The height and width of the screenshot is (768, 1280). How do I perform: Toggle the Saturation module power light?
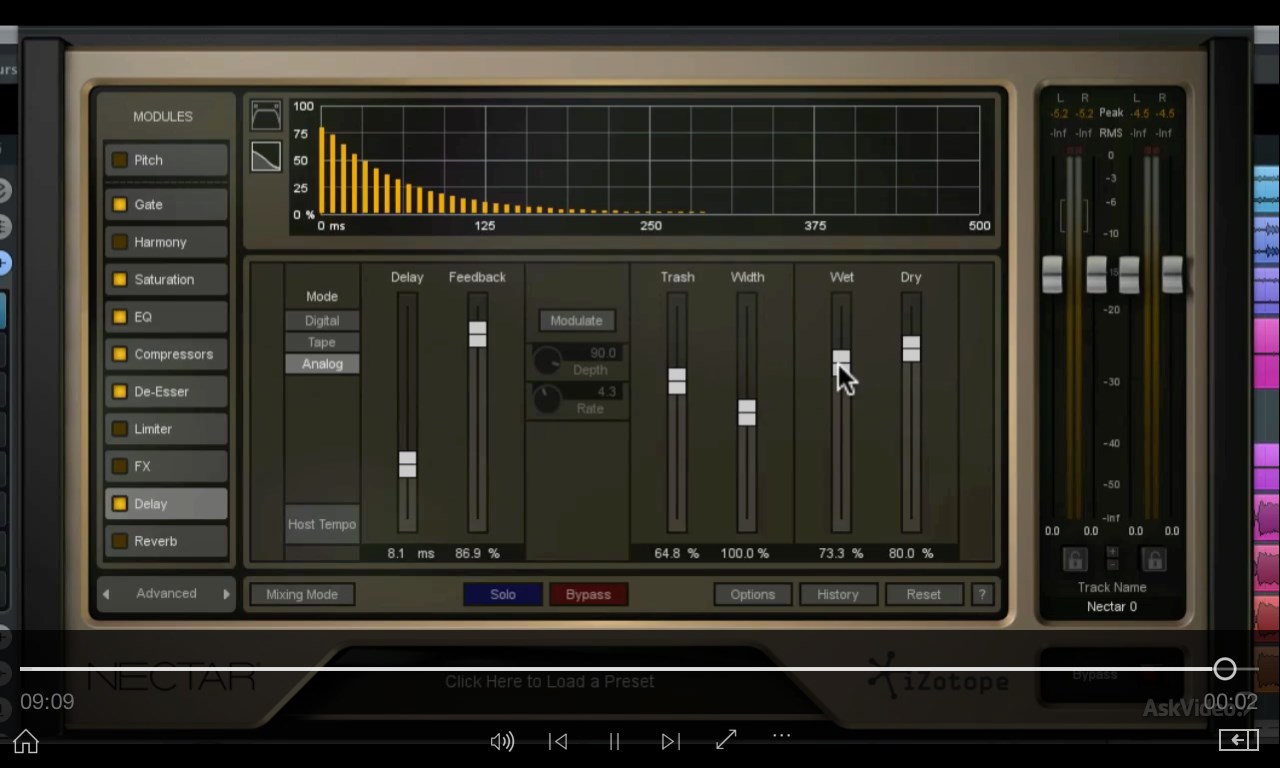(x=120, y=279)
